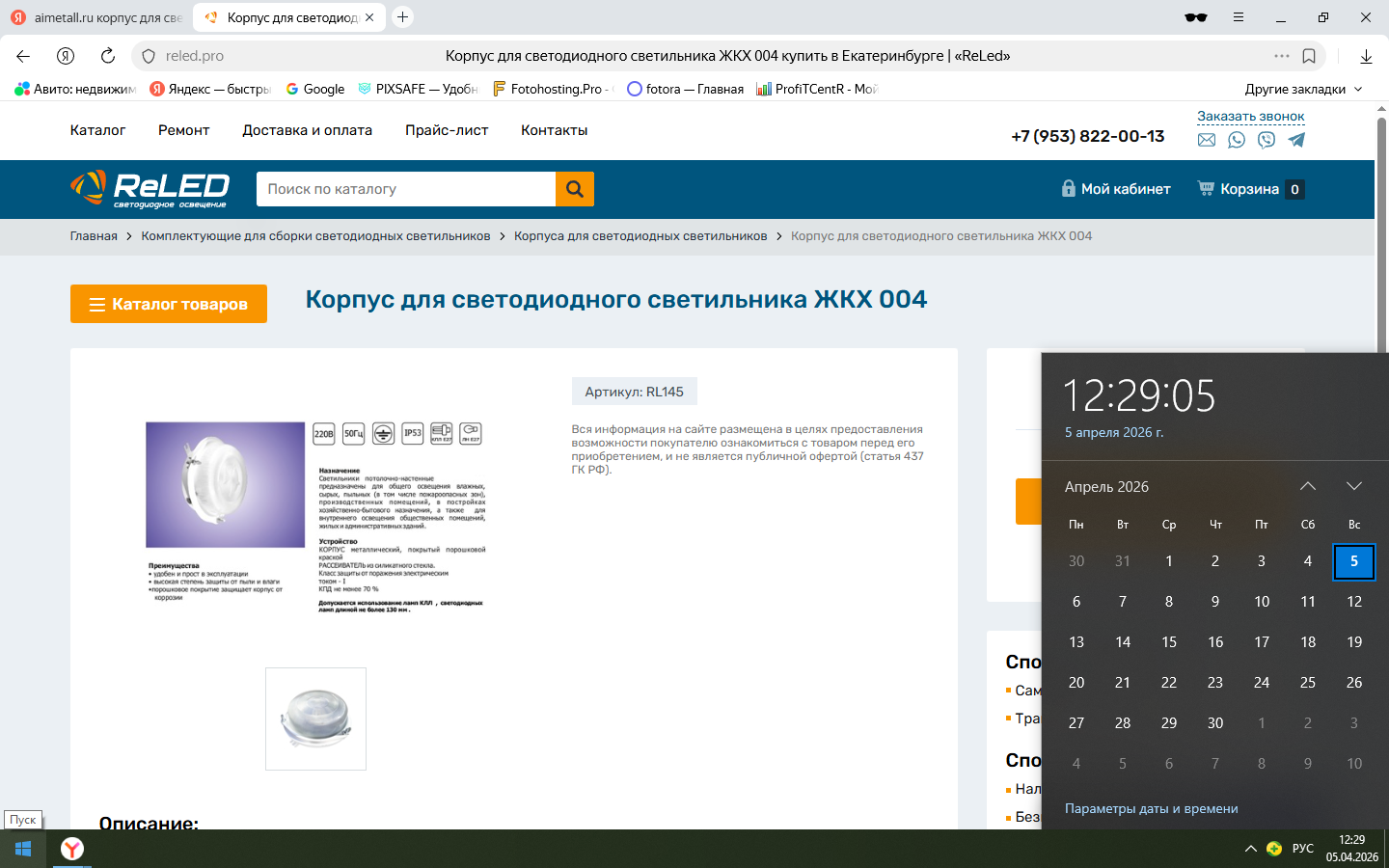1389x868 pixels.
Task: Click the WhatsApp contact icon
Action: (1237, 140)
